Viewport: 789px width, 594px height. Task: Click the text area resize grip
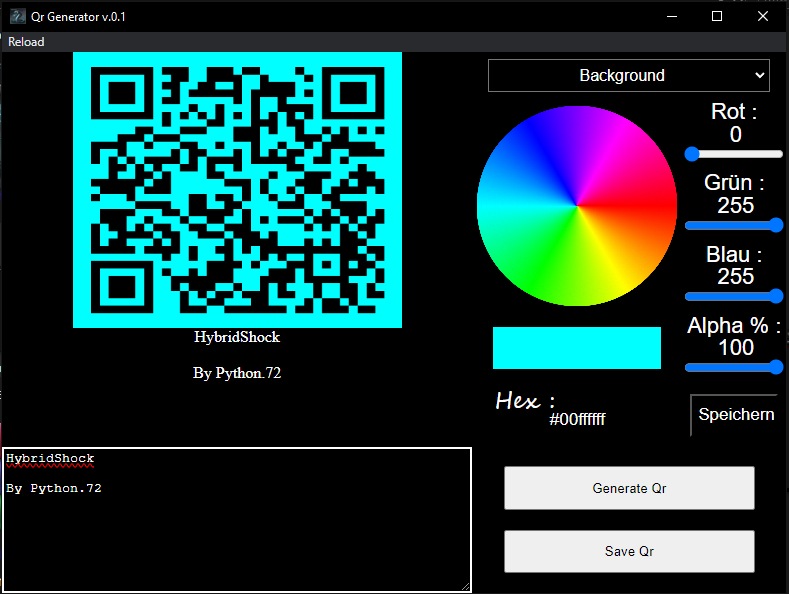pos(466,586)
